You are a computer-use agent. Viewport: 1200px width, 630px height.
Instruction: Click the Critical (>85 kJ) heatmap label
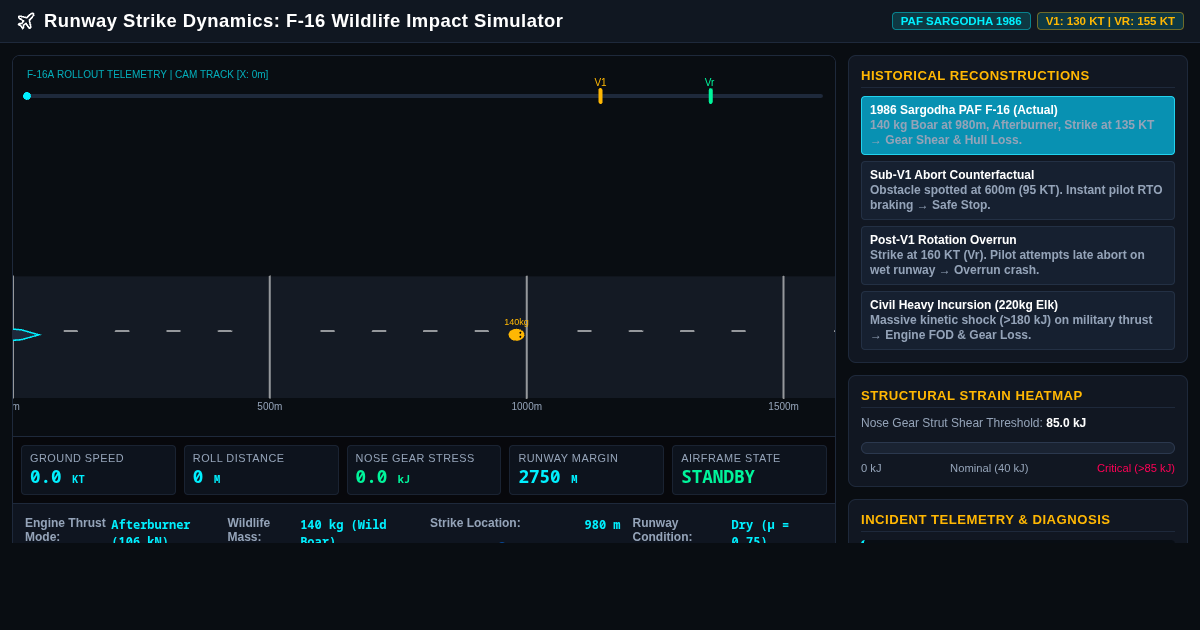(x=1136, y=468)
